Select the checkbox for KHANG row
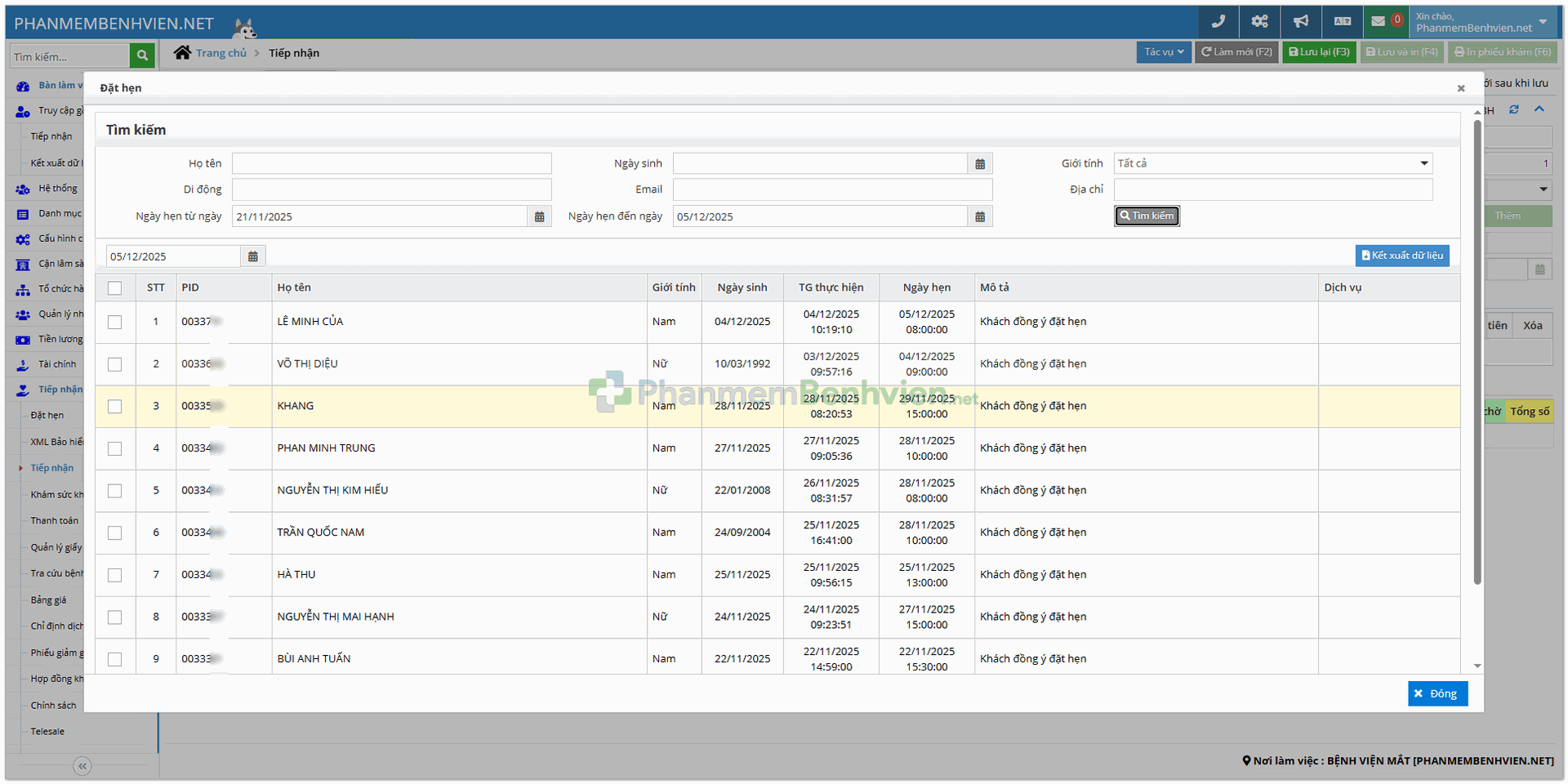This screenshot has height=784, width=1568. pyautogui.click(x=115, y=407)
